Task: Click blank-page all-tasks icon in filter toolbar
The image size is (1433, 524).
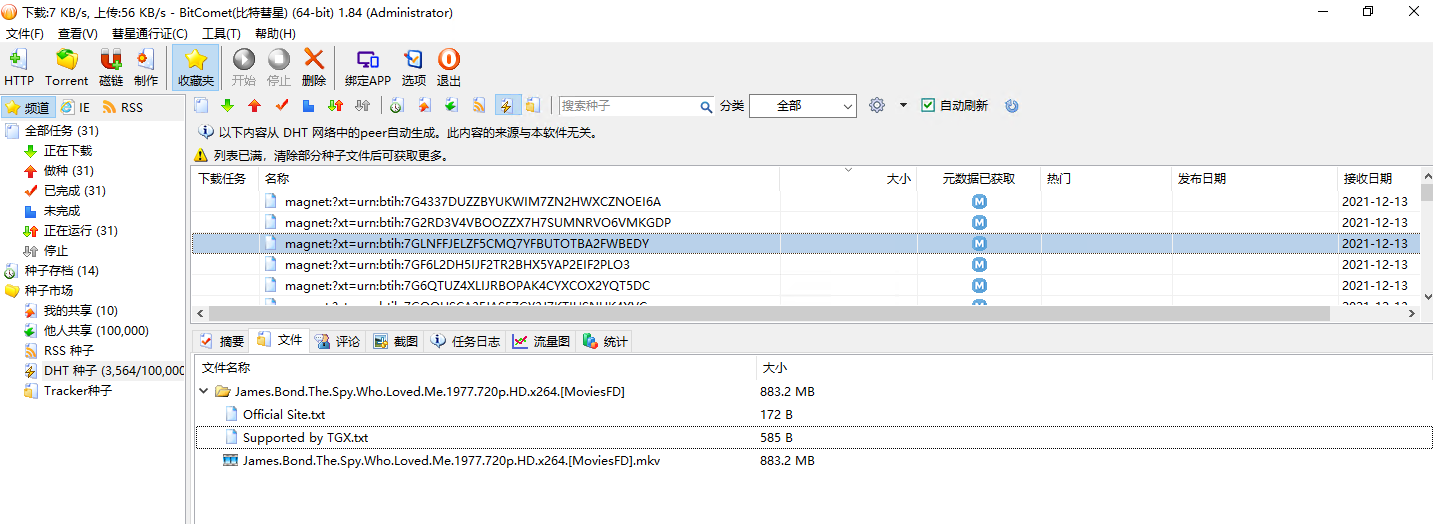Action: [201, 105]
